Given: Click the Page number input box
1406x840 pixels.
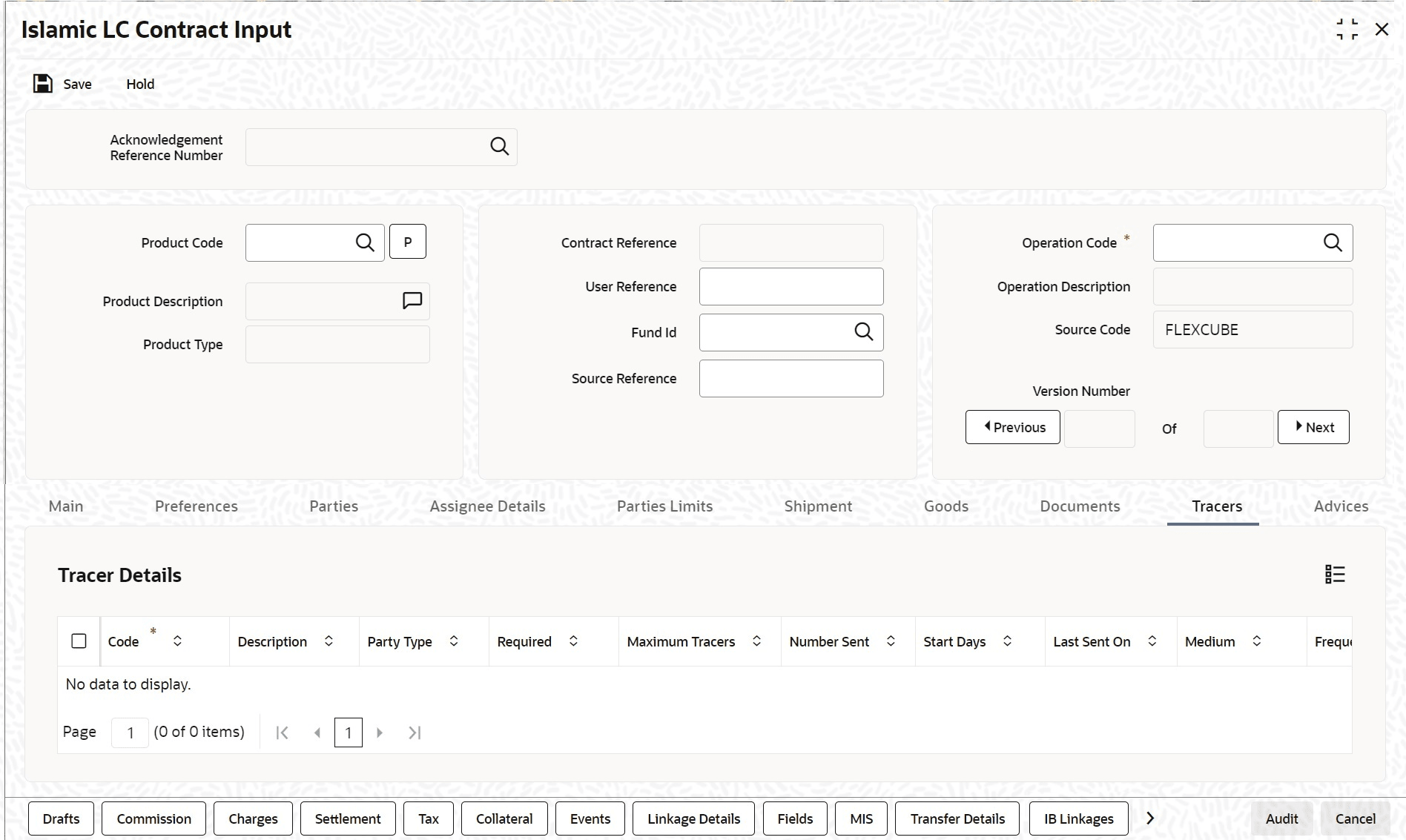Looking at the screenshot, I should point(130,732).
